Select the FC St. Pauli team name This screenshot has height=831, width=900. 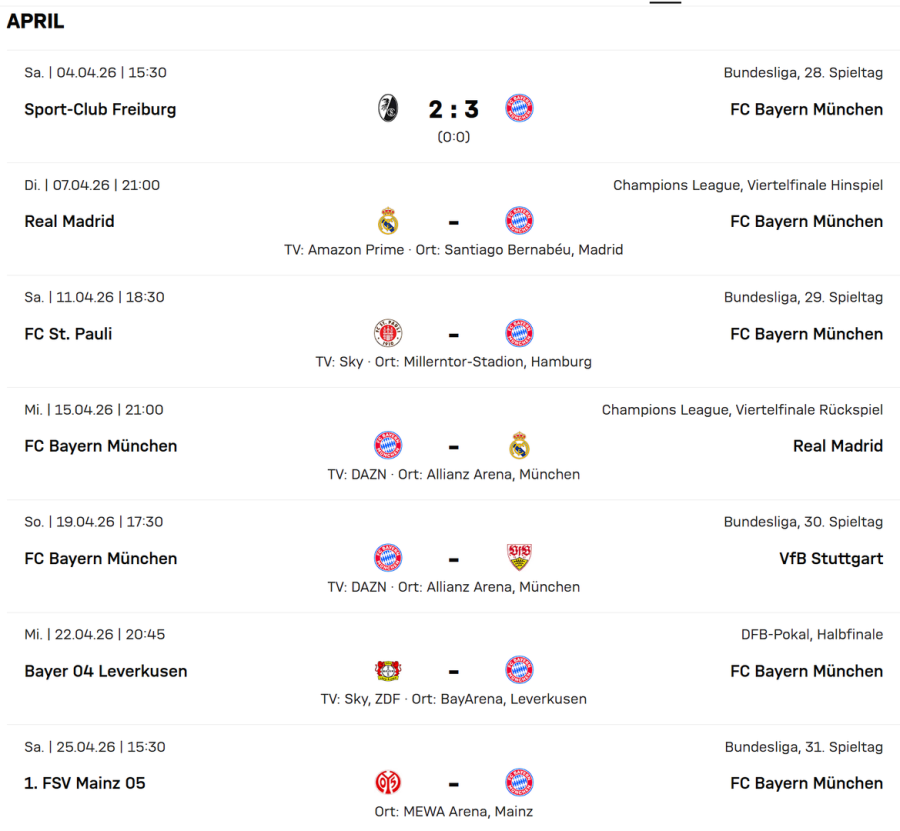click(68, 334)
